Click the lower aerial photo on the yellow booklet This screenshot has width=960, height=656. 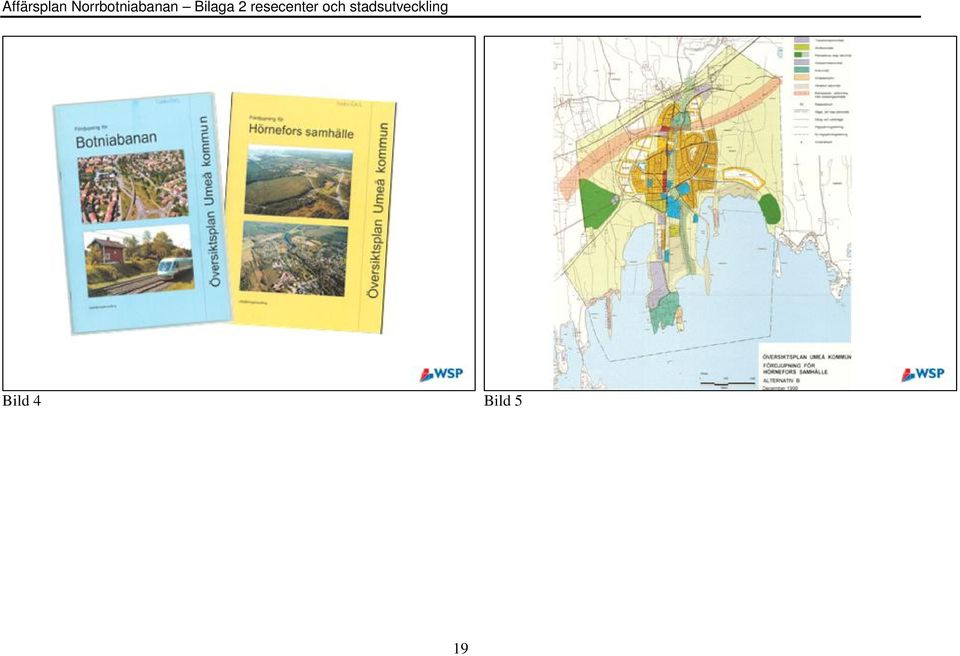pos(294,257)
